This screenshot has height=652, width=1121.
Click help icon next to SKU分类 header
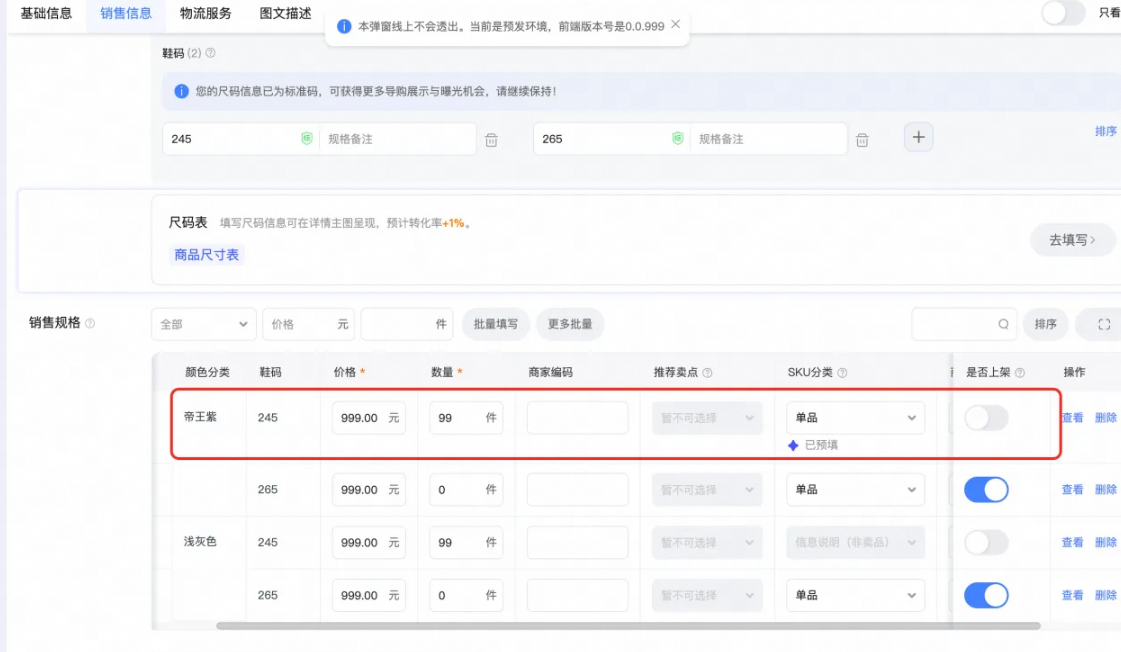[x=842, y=372]
